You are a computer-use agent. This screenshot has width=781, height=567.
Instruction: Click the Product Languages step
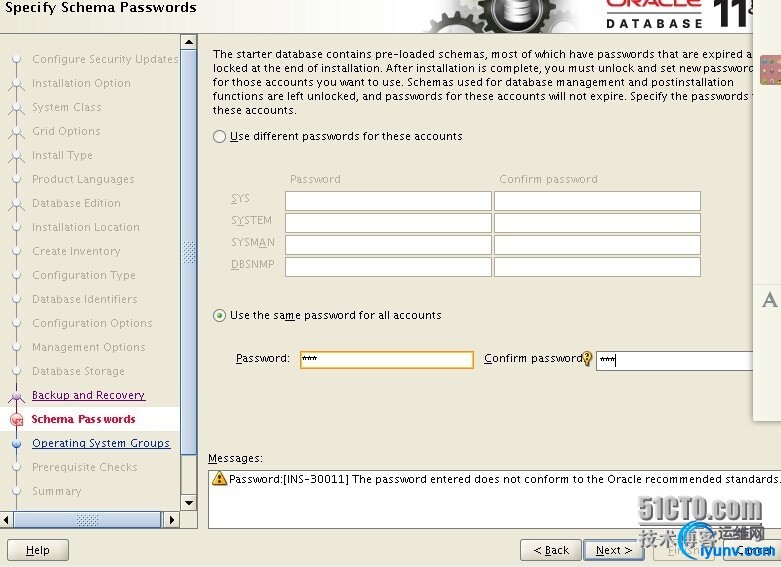coord(83,179)
